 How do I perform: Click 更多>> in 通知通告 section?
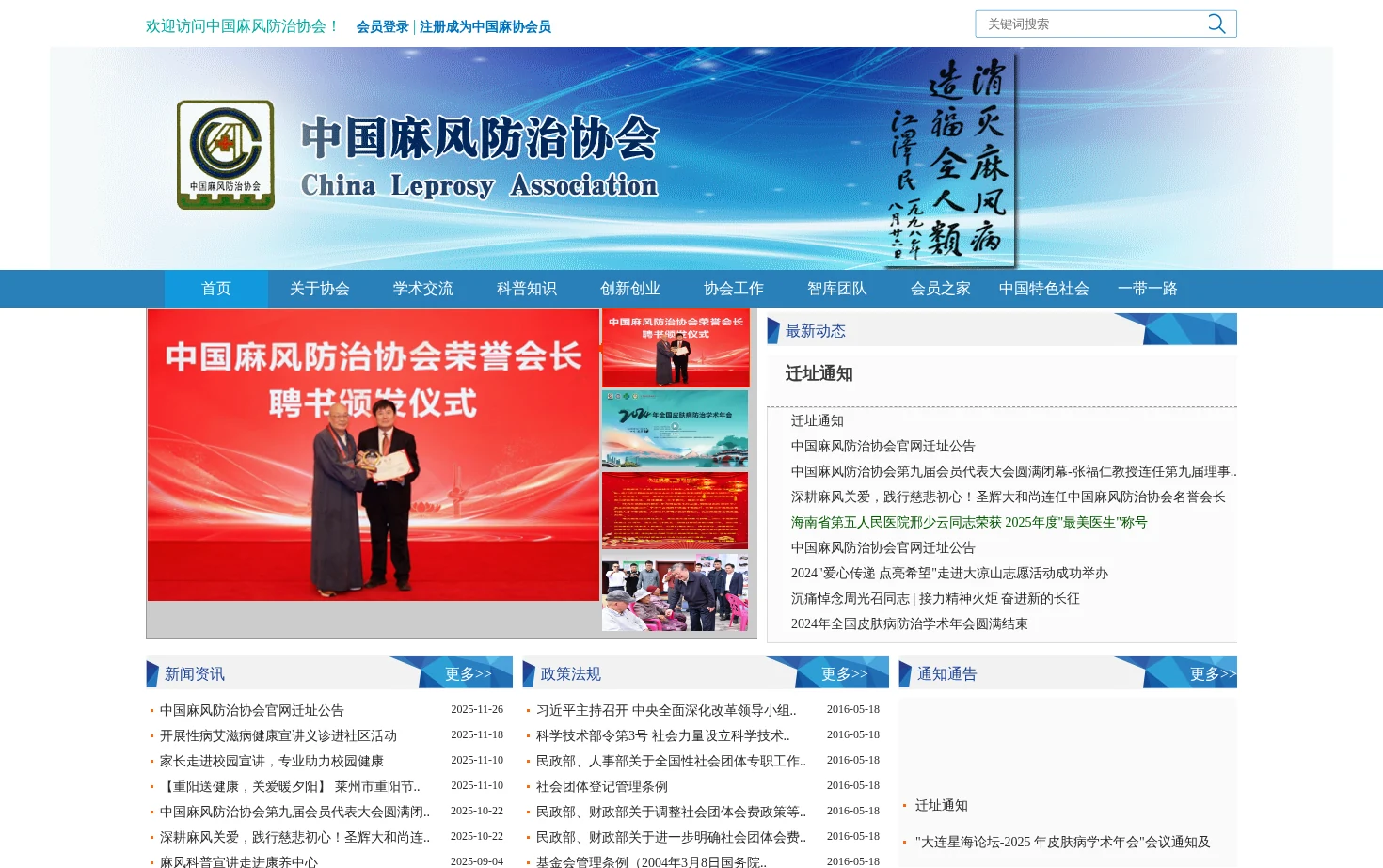1213,673
